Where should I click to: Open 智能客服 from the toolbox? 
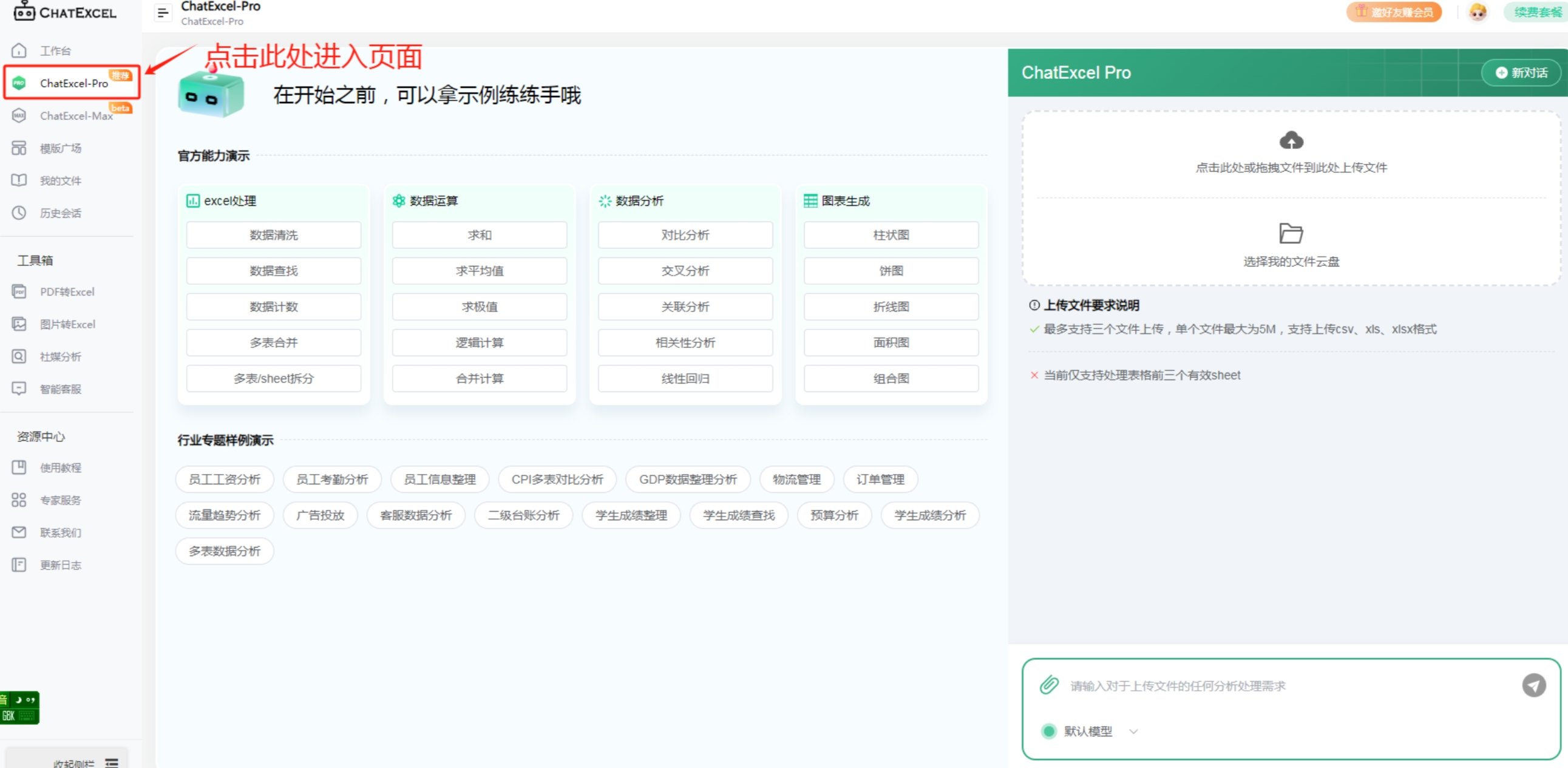(61, 389)
